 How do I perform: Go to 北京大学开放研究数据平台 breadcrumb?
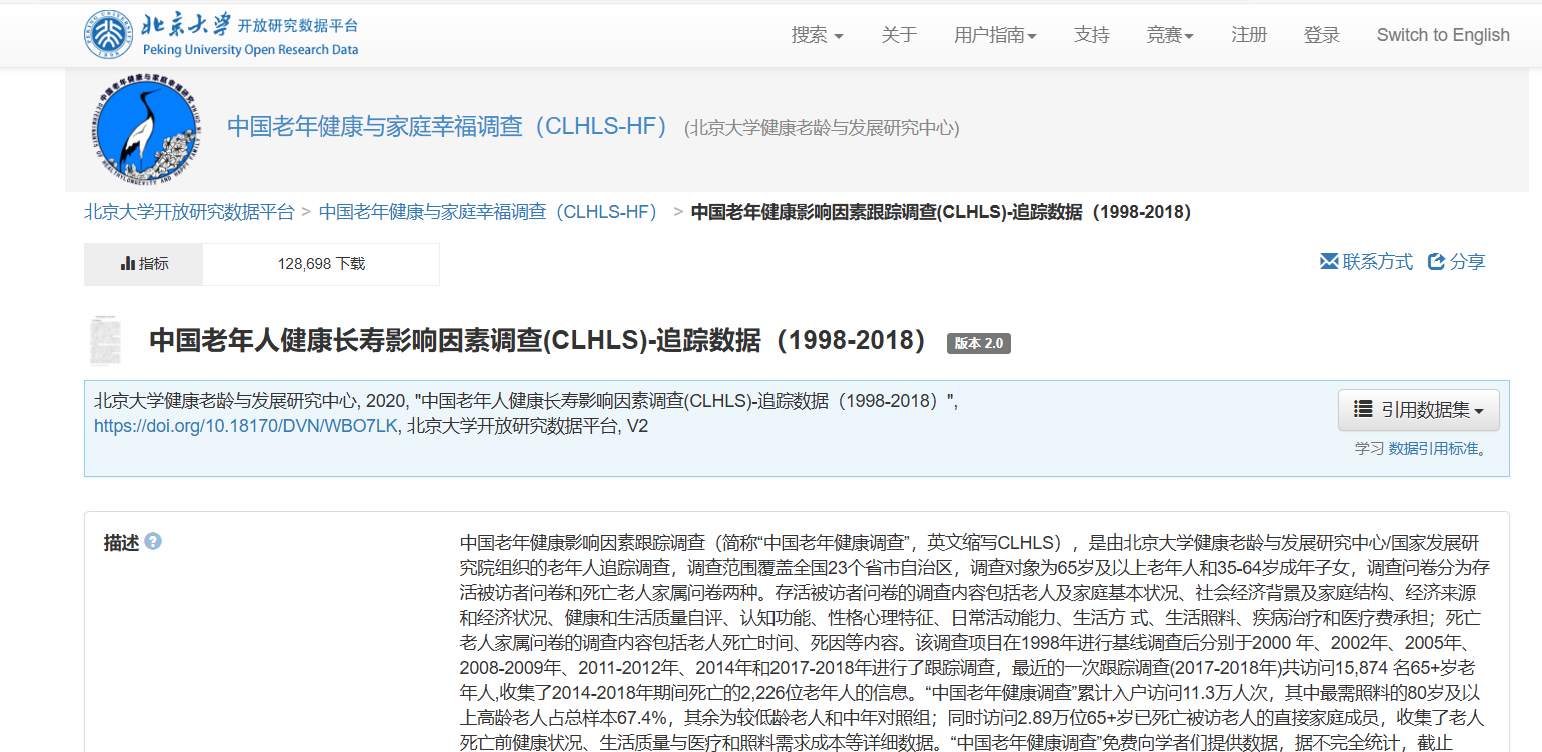click(x=189, y=212)
